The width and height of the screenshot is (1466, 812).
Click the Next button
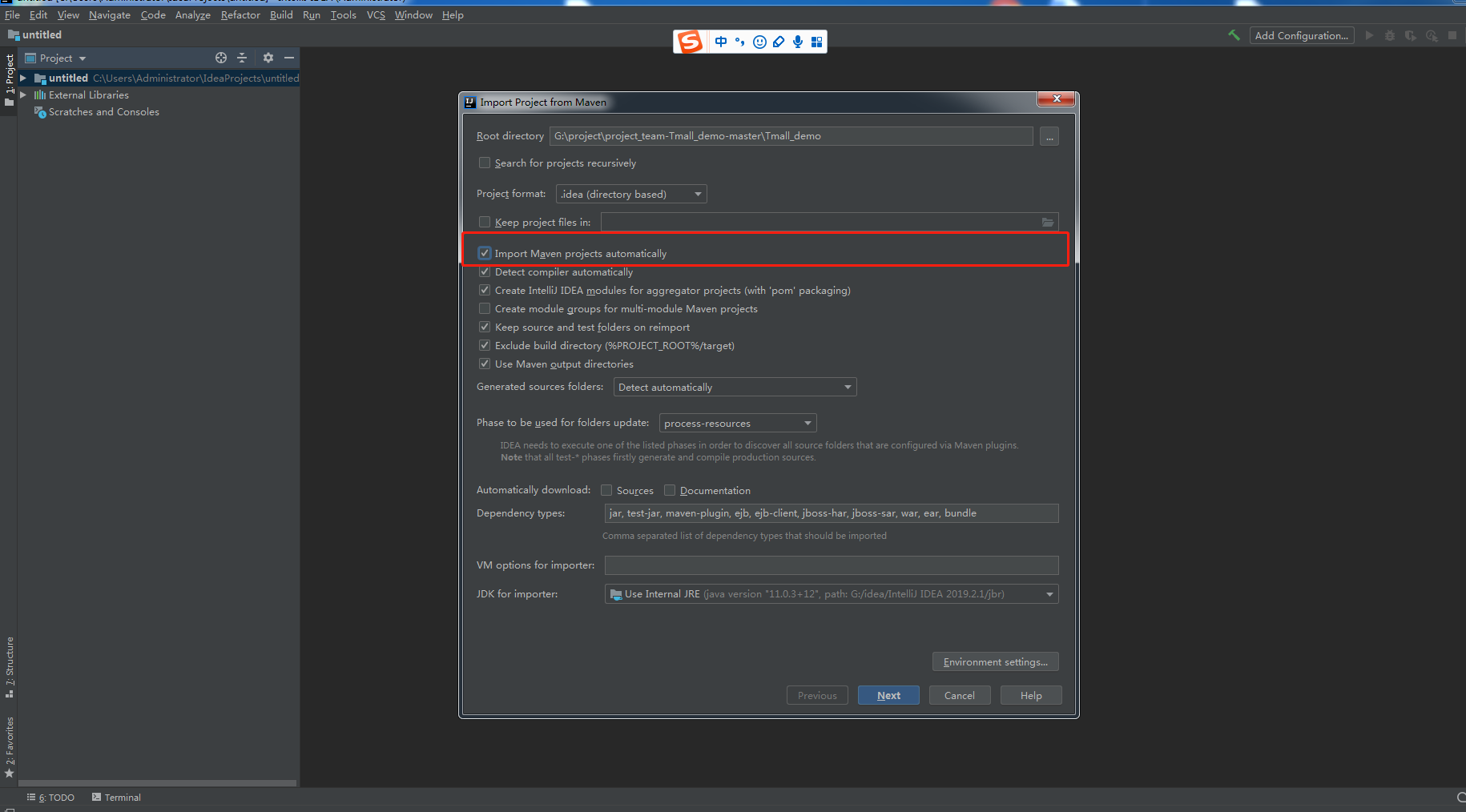tap(888, 695)
